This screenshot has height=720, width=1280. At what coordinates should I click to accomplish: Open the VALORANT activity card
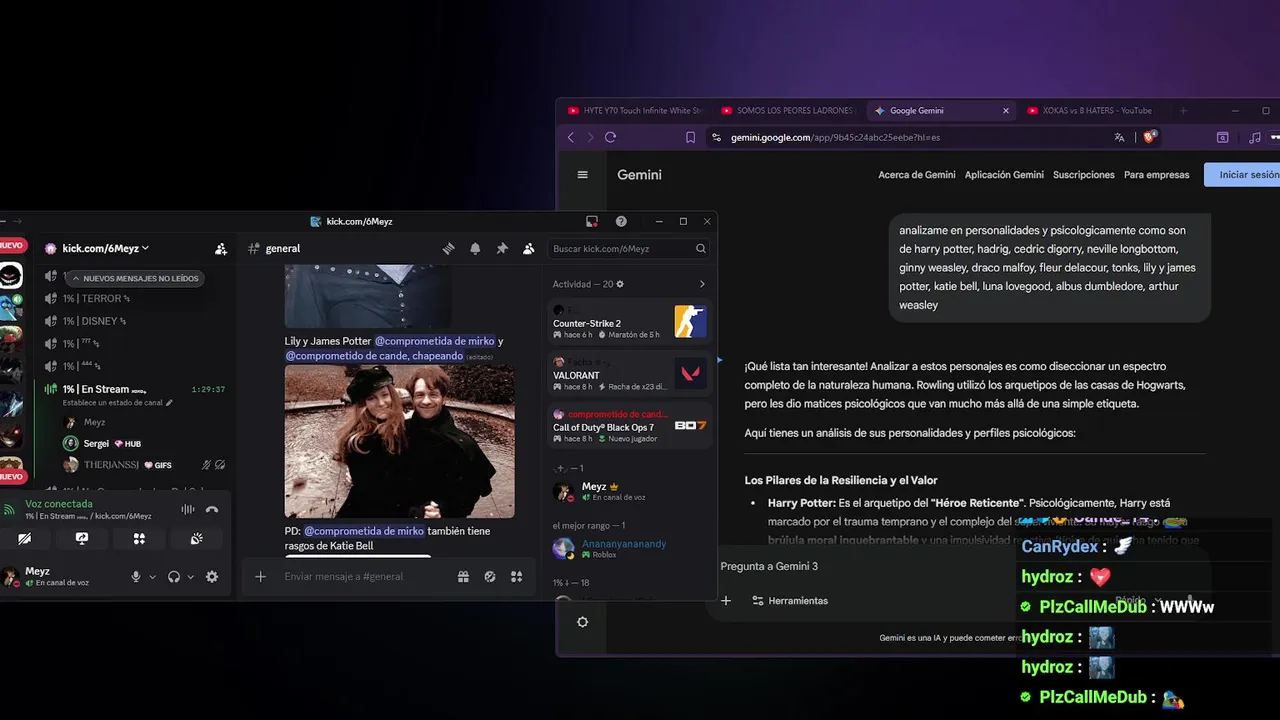(630, 374)
